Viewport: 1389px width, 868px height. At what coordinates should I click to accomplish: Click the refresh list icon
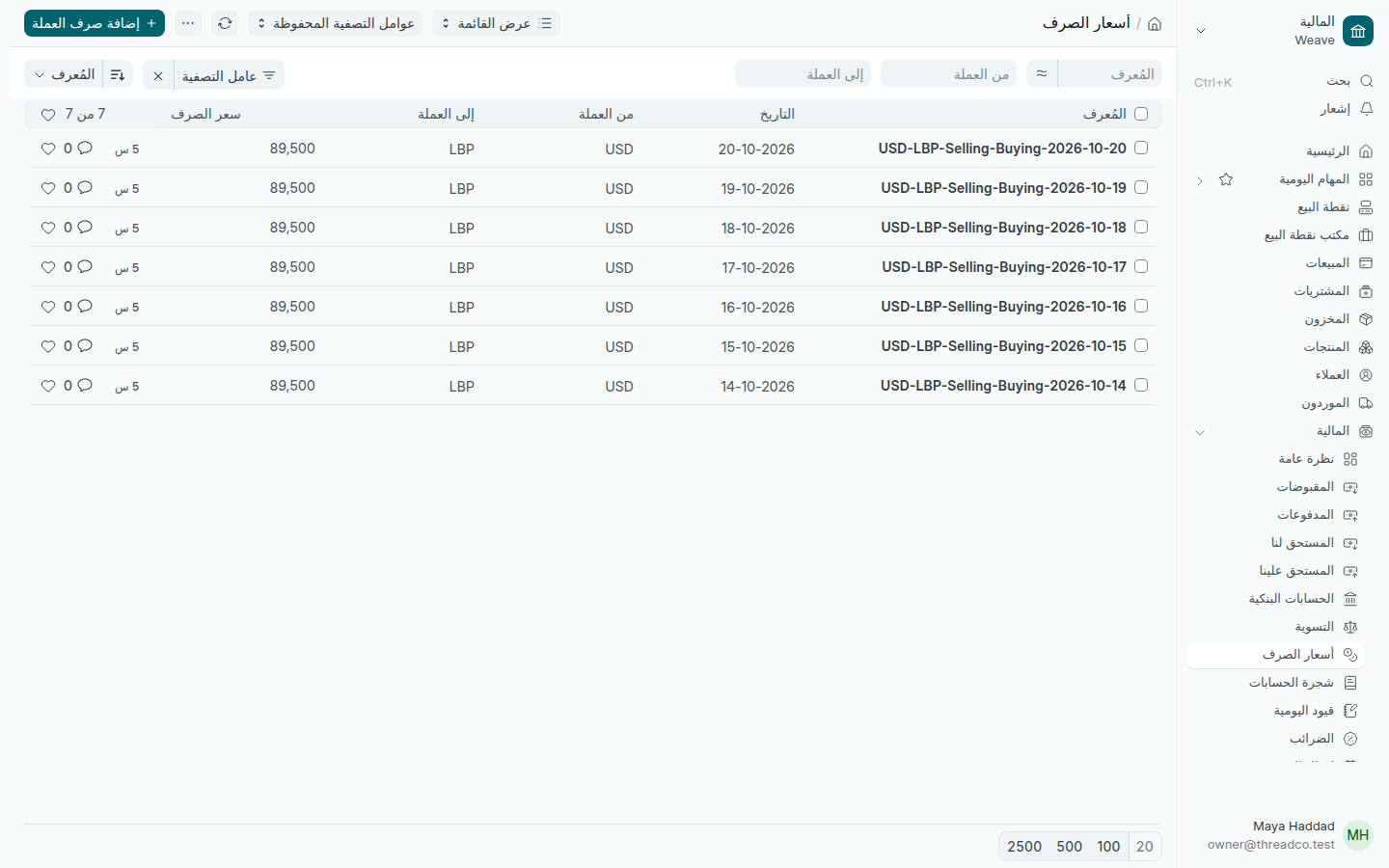[225, 23]
